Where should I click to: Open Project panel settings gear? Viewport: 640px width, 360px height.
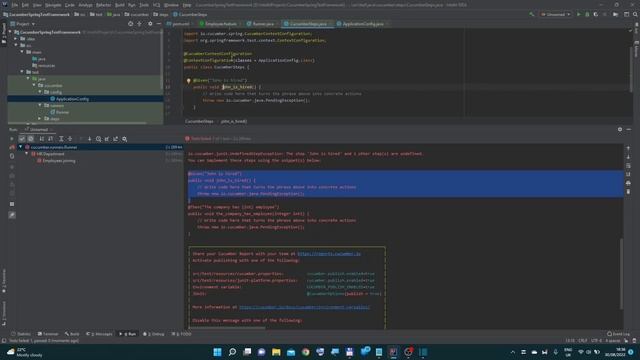pos(150,24)
